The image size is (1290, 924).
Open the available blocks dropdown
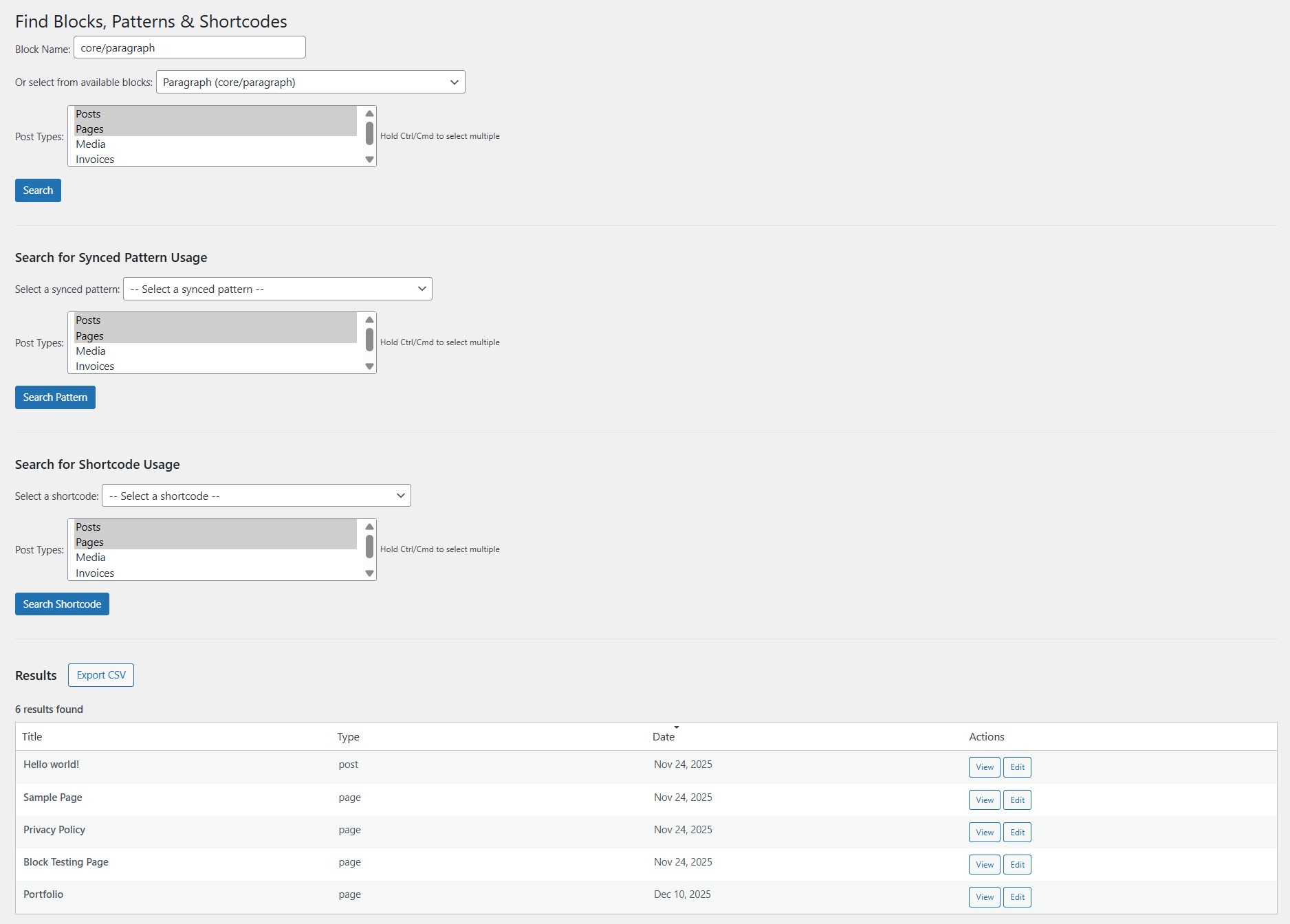[310, 82]
